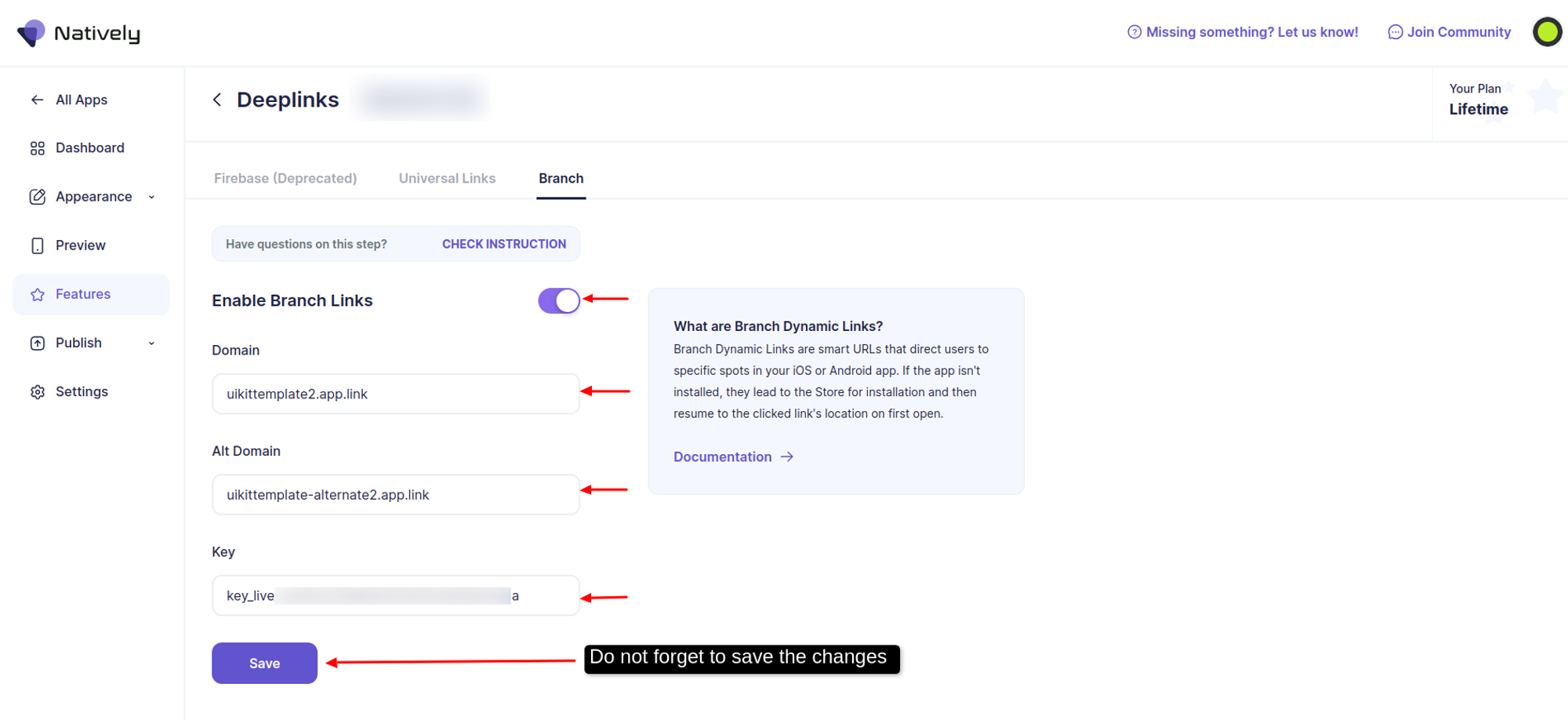Viewport: 1568px width, 720px height.
Task: Open the CHECK INSTRUCTION link
Action: pyautogui.click(x=503, y=244)
